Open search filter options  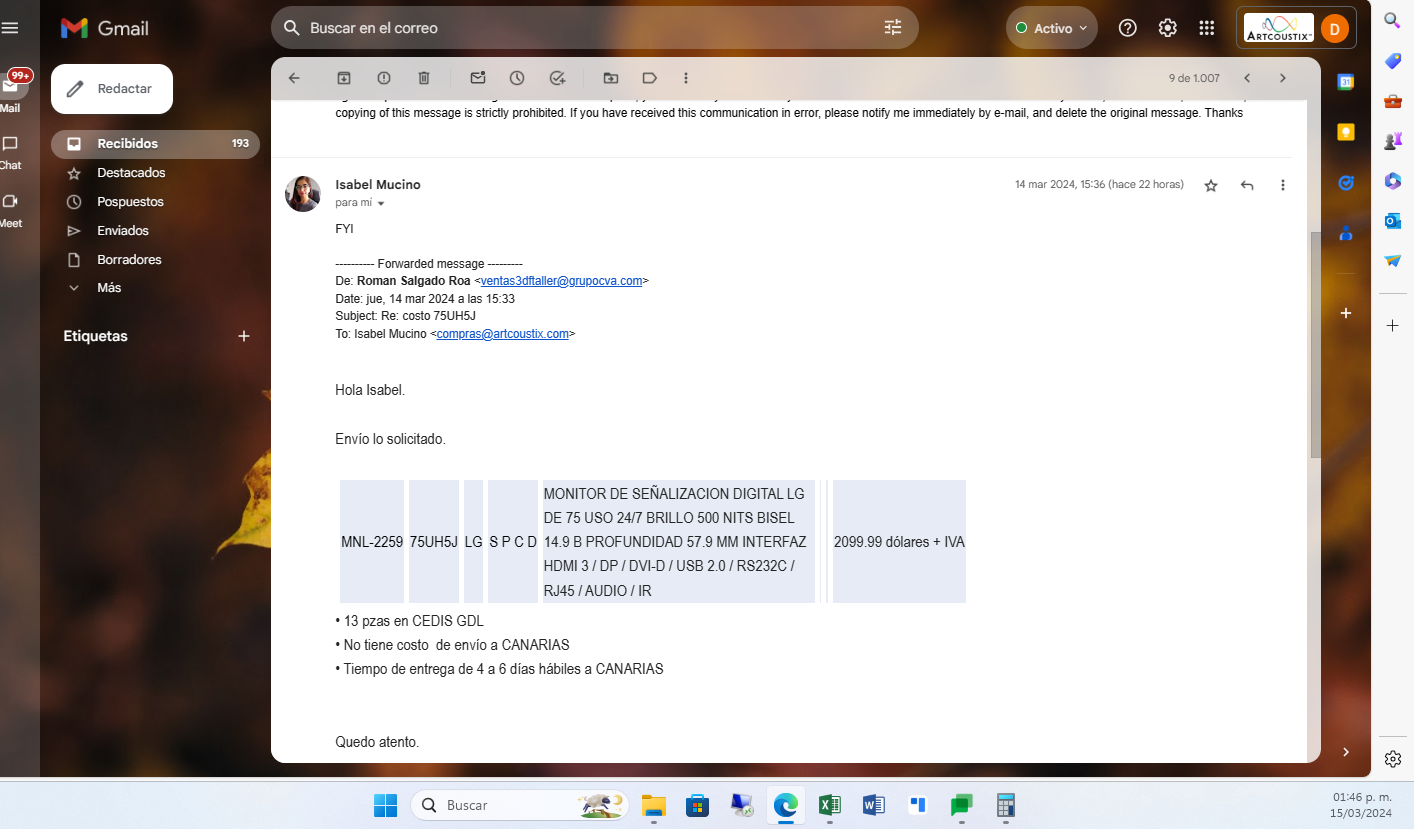tap(893, 28)
